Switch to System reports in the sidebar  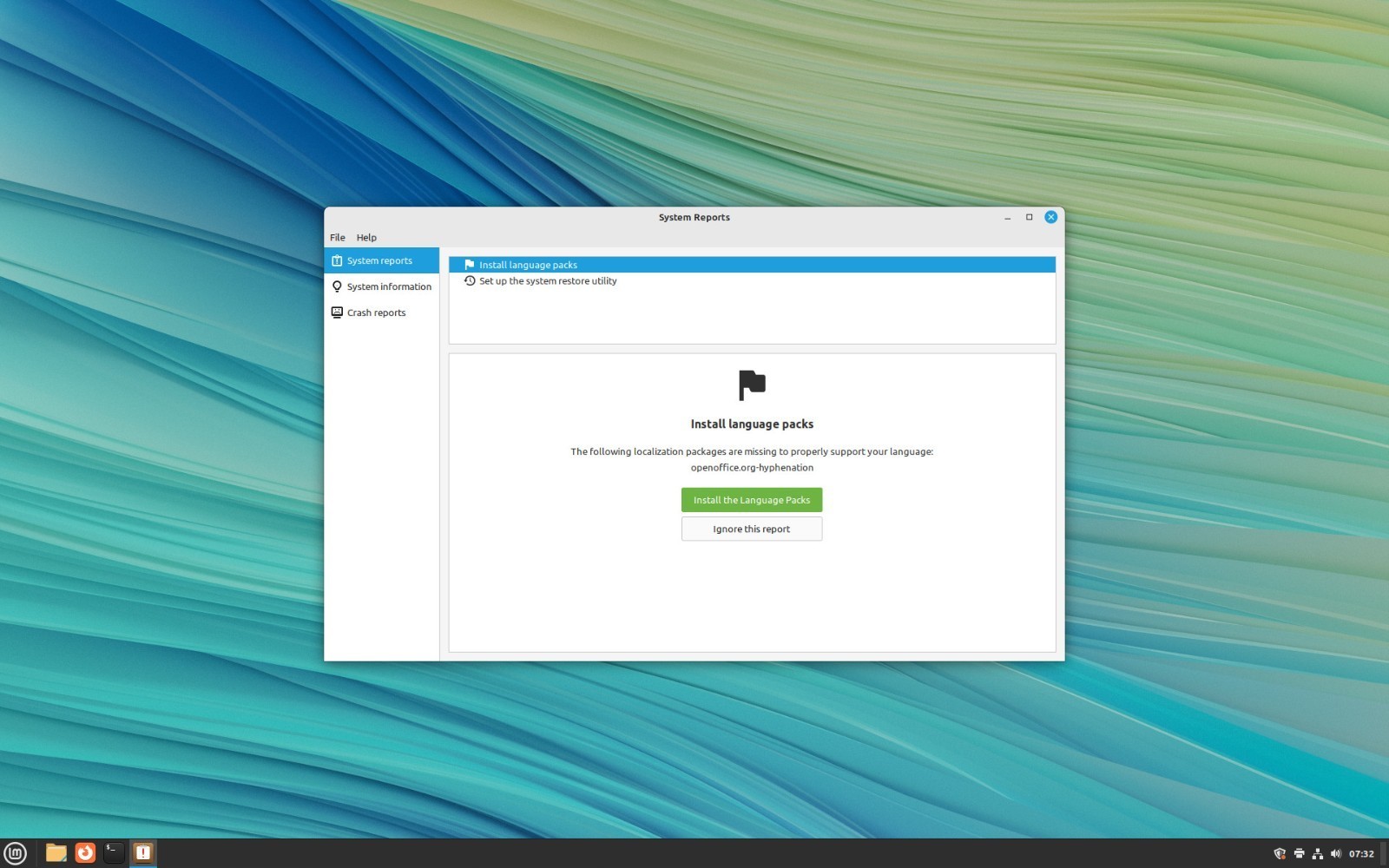click(380, 260)
